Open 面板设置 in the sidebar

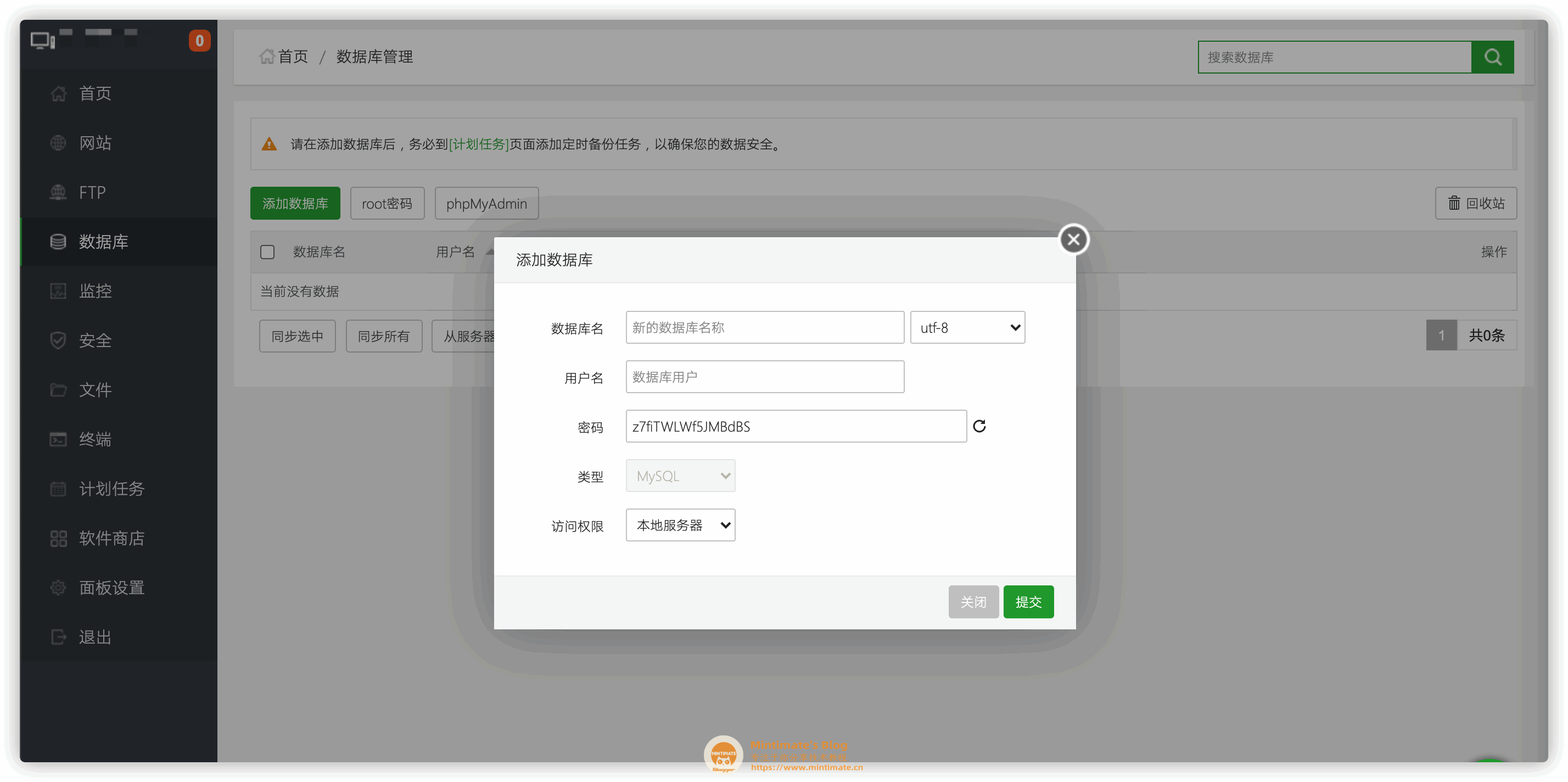pos(119,588)
